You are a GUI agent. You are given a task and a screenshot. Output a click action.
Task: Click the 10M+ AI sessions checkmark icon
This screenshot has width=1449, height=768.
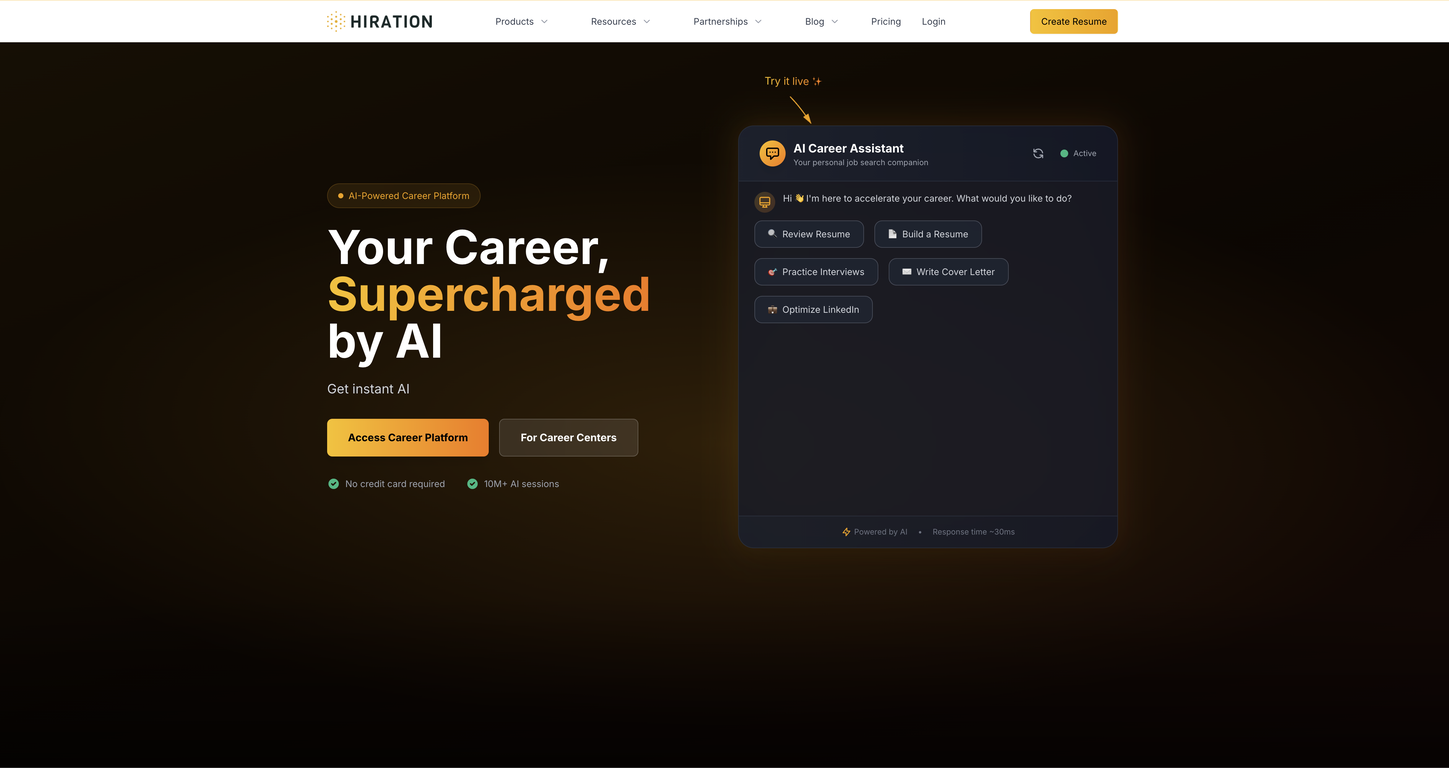click(x=472, y=484)
